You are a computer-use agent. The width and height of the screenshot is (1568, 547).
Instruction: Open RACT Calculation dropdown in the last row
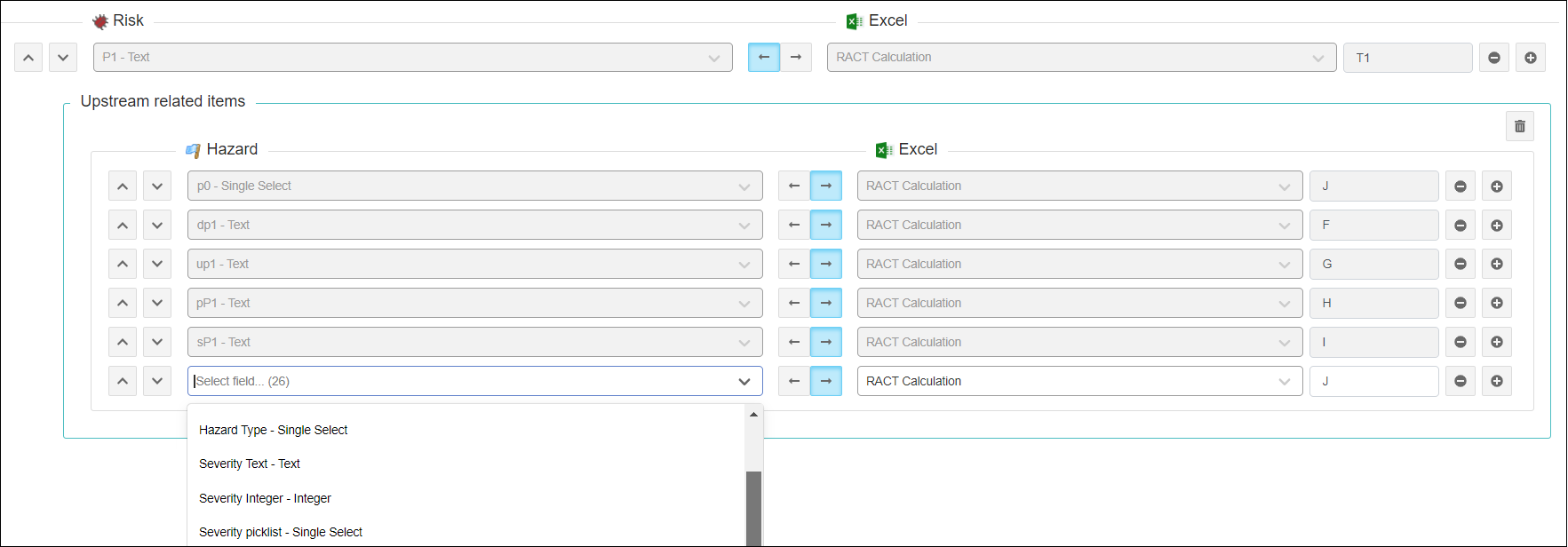(x=1078, y=382)
